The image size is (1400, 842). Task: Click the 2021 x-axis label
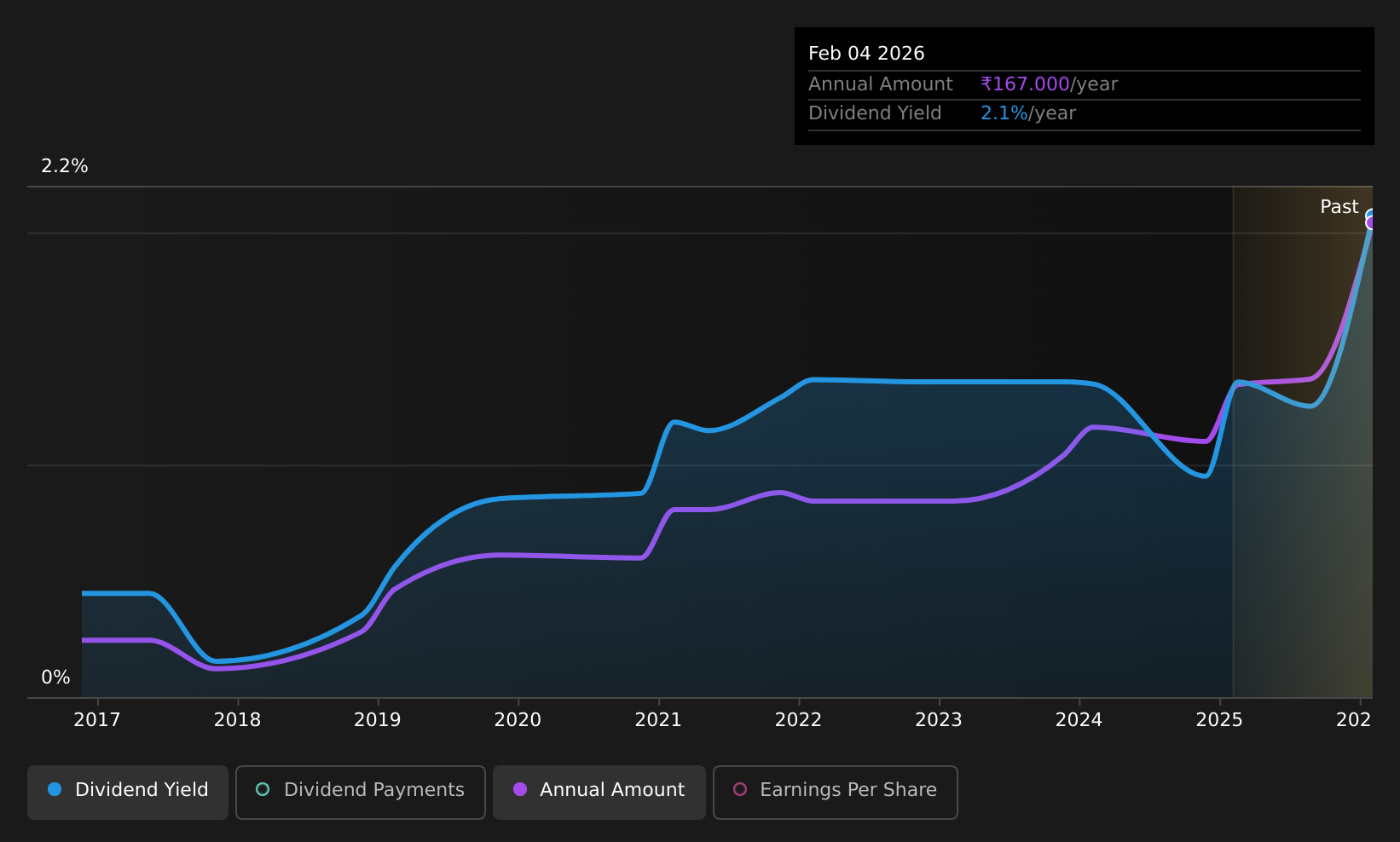pos(658,720)
